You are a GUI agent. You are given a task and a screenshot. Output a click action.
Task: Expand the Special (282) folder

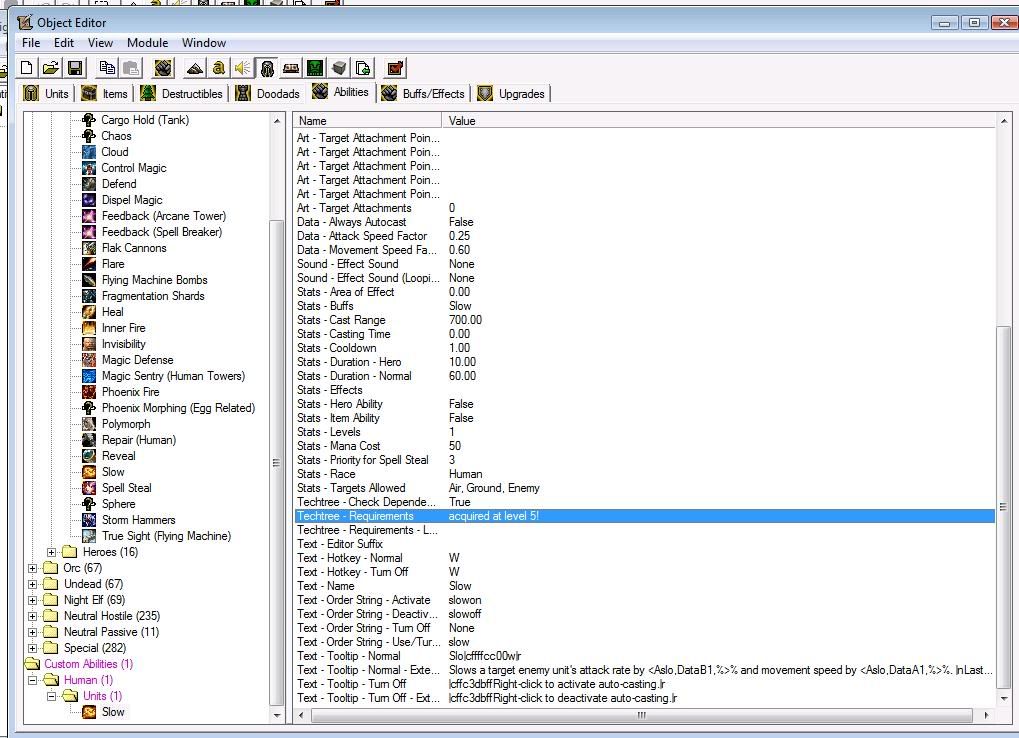[32, 648]
